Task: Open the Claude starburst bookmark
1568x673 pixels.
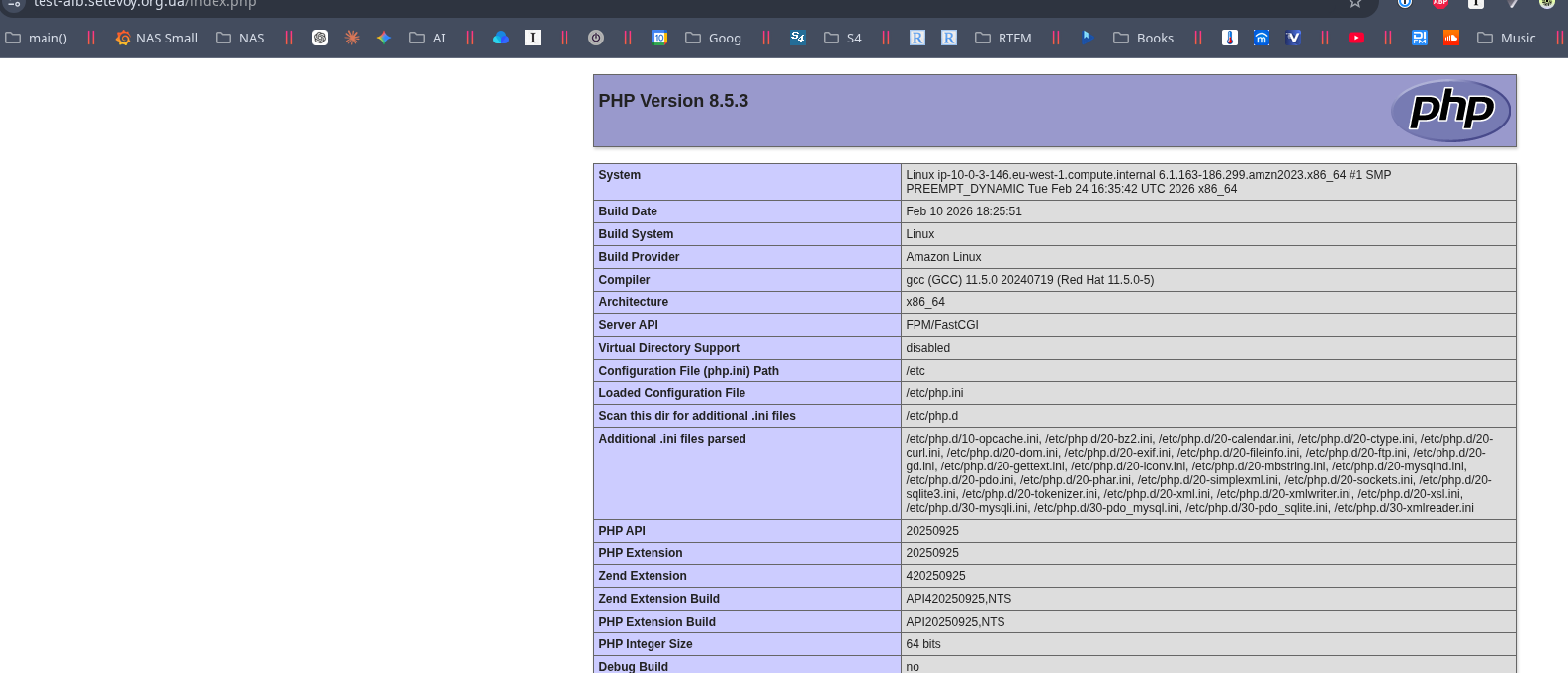Action: [352, 38]
